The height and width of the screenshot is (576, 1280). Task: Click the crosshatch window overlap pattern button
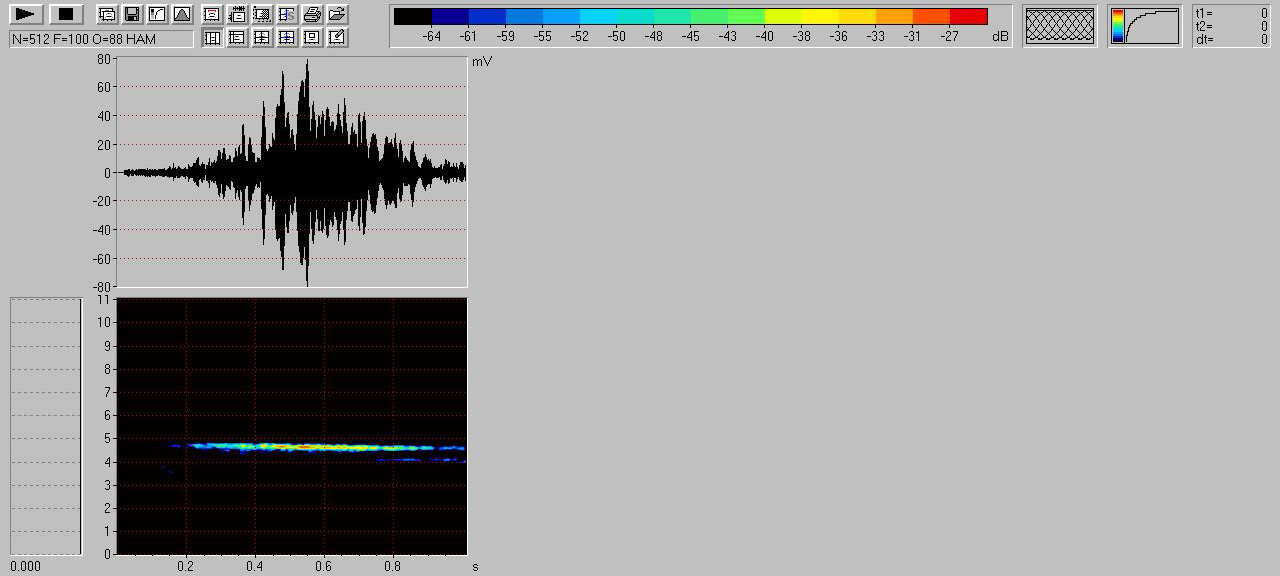point(1060,25)
